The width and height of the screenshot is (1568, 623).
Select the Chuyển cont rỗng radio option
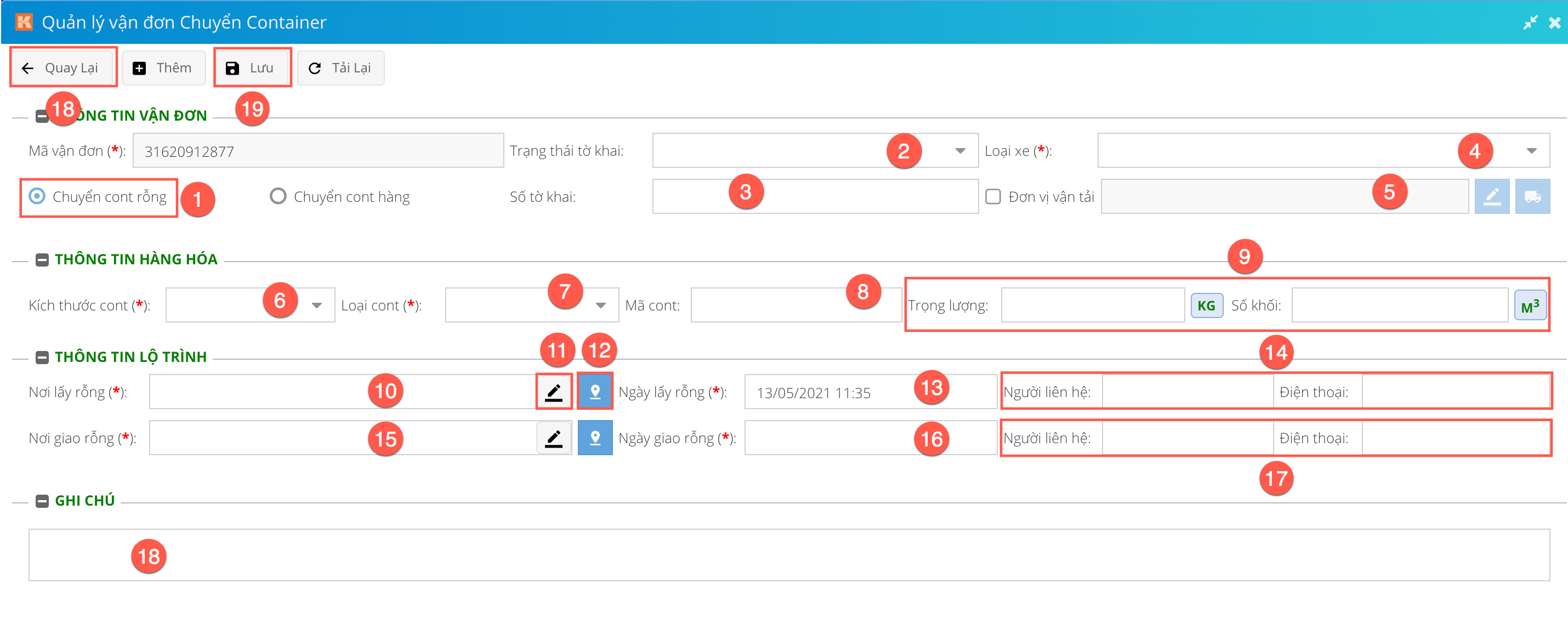coord(37,196)
